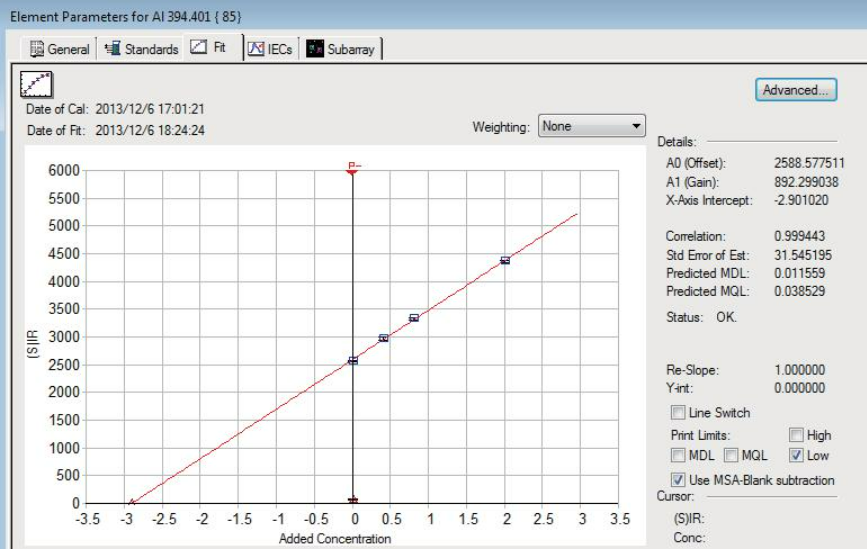Select the data point at concentration 2
Screen dimensions: 867x550
505,260
